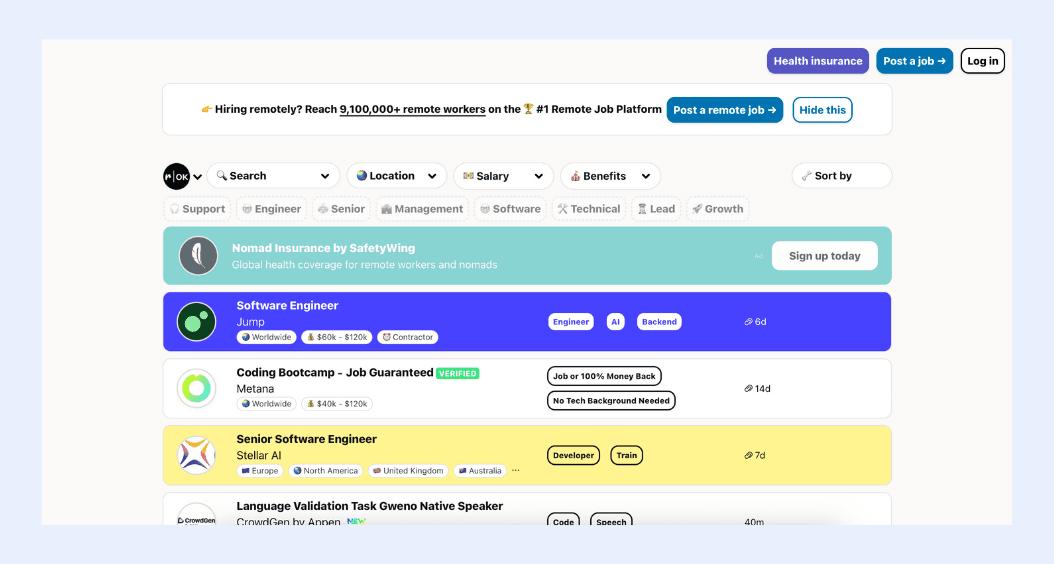Click the $60k - $120k salary tag
The image size is (1054, 564).
[337, 337]
